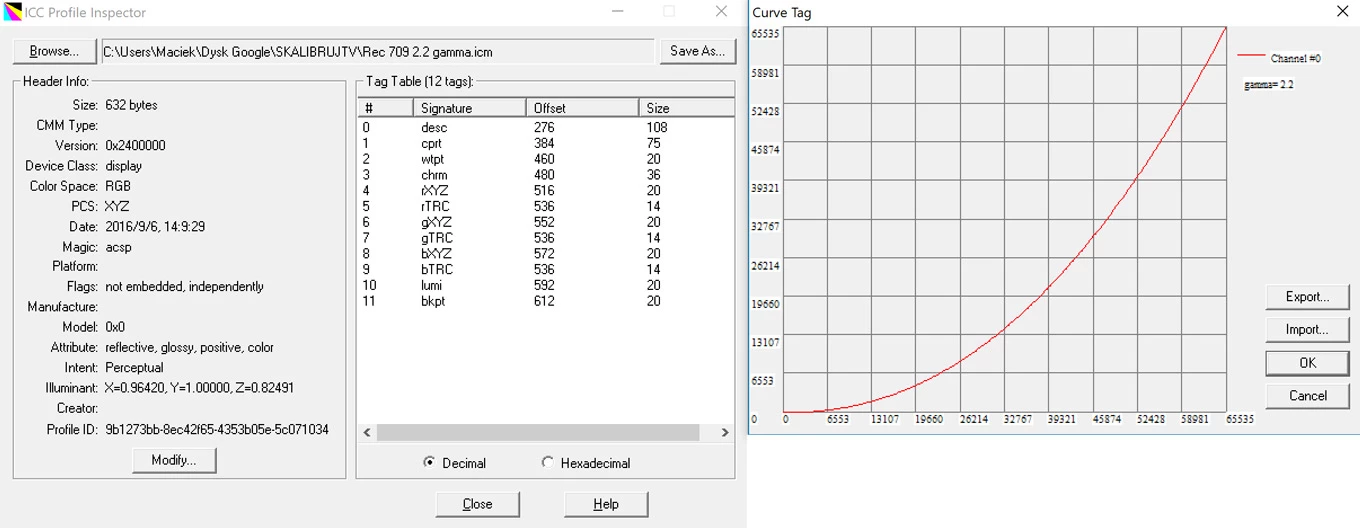Screen dimensions: 1360x528
Task: Select the gXYZ tag row
Action: click(545, 222)
